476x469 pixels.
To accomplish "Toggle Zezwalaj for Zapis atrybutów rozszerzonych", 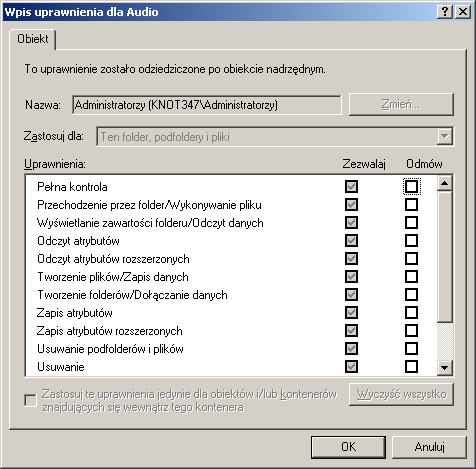I will coord(351,330).
